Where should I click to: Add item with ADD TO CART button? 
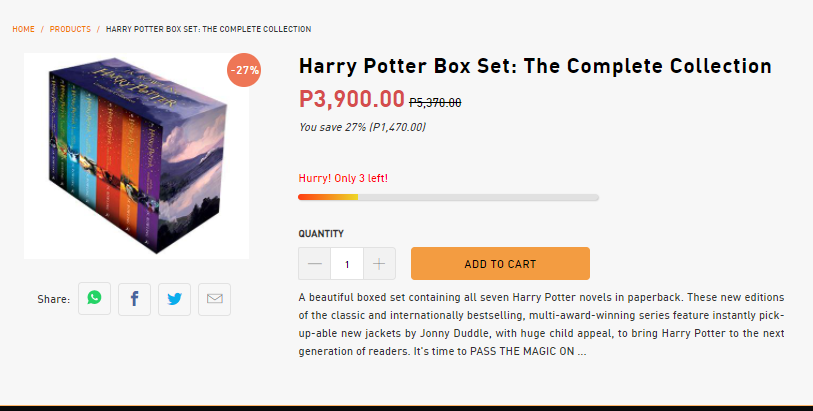point(500,264)
